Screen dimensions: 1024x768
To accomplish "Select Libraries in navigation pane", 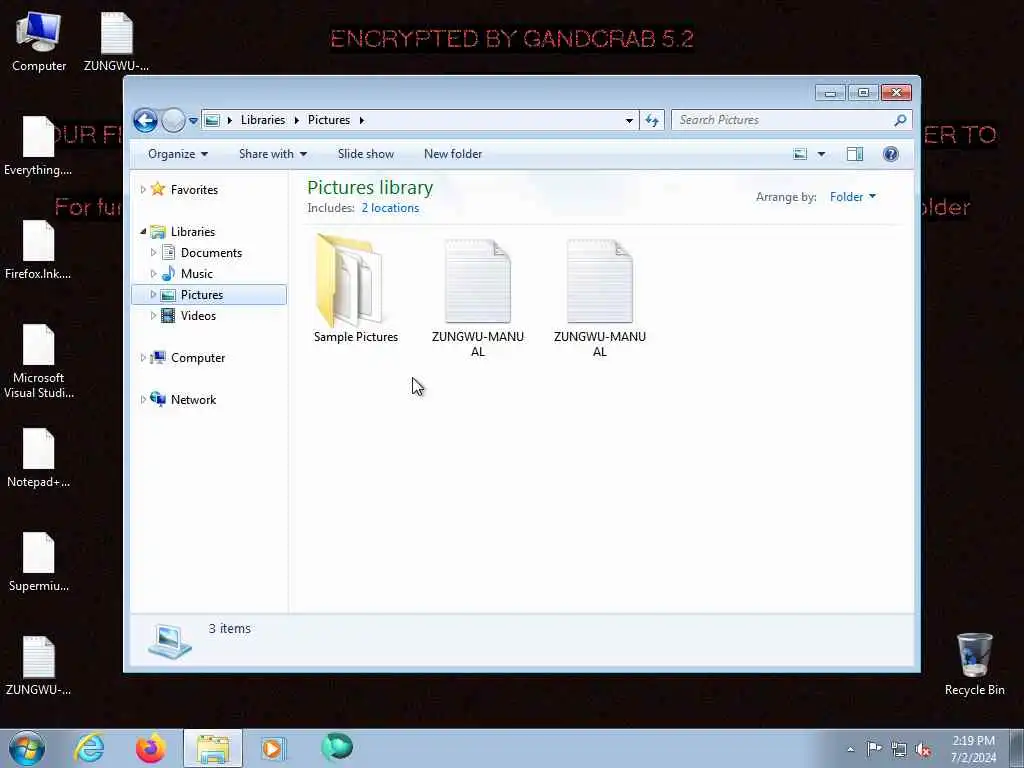I will point(193,232).
